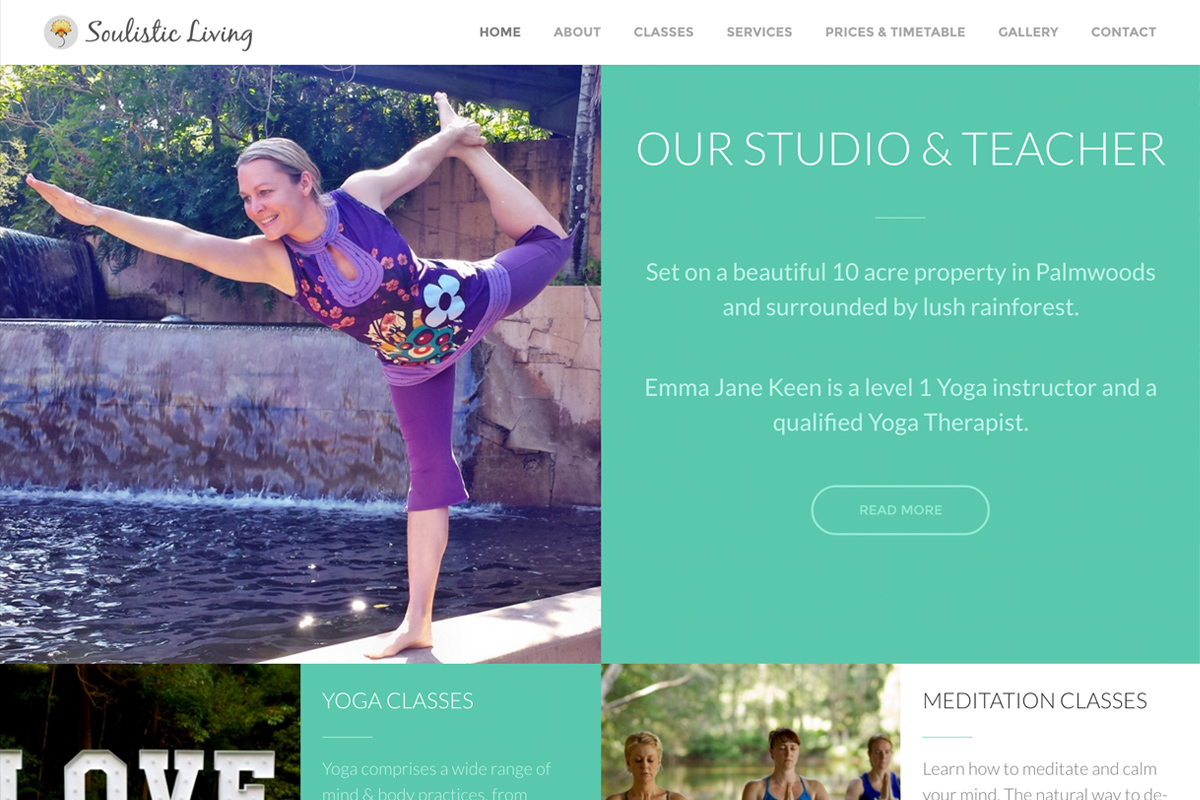
Task: Click the Palmwoods property description paragraph
Action: [x=900, y=289]
